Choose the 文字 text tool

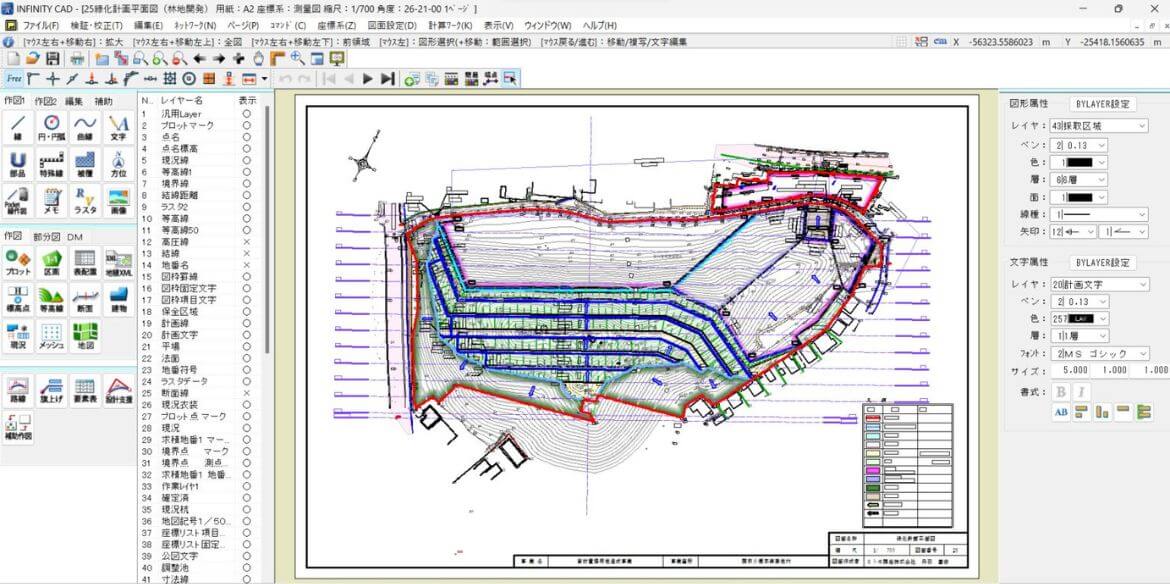click(x=118, y=126)
